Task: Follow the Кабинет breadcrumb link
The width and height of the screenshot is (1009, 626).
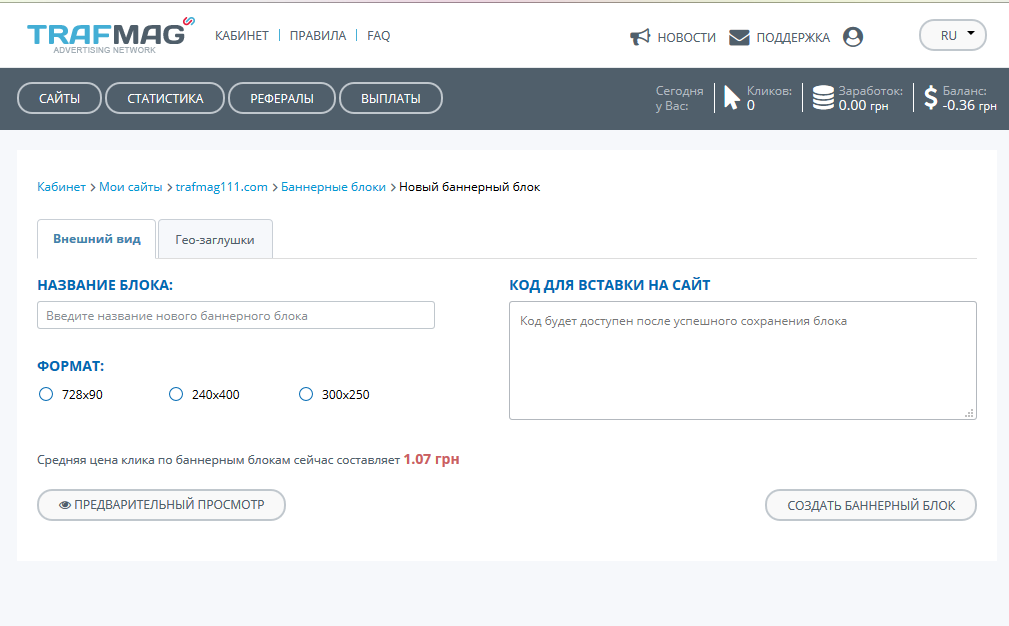Action: click(61, 187)
